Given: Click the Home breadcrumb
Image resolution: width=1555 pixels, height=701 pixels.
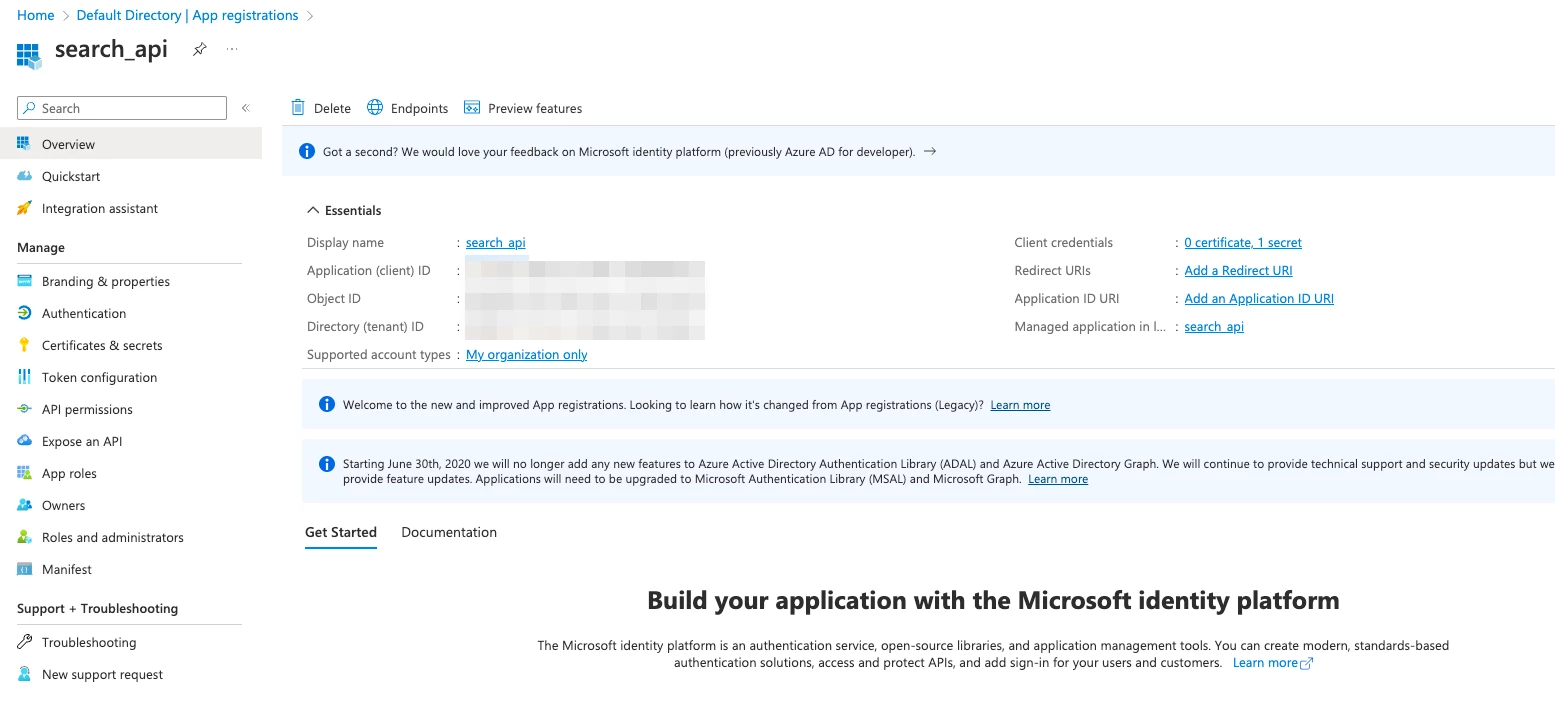Looking at the screenshot, I should click(x=36, y=15).
